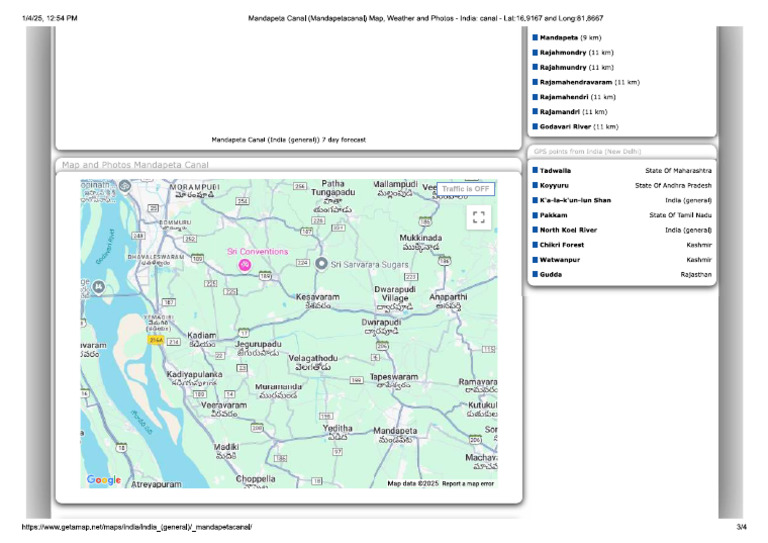Turn on the map Traffic toggle
Image resolution: width=768 pixels, height=543 pixels.
pos(466,188)
